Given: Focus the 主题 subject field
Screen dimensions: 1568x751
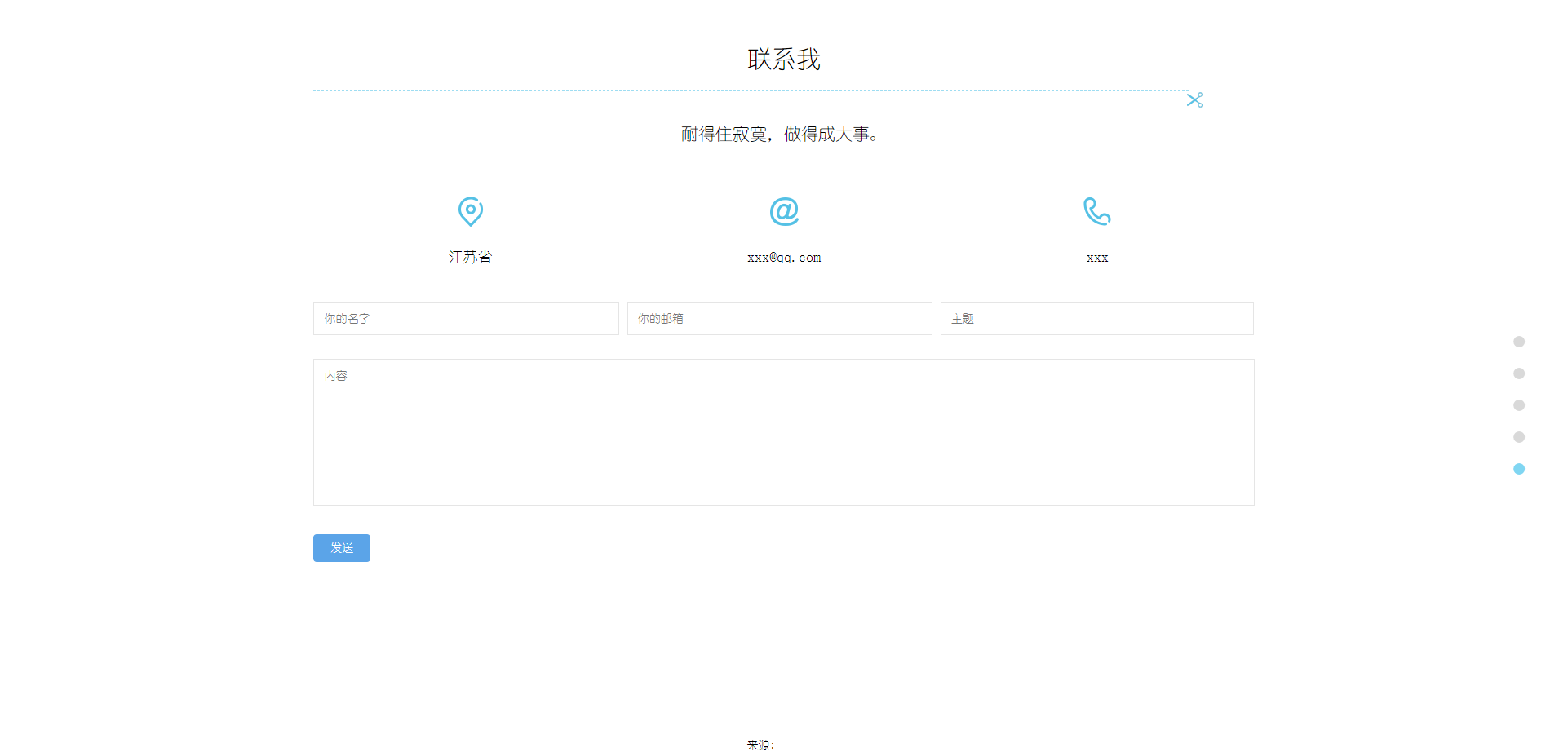Looking at the screenshot, I should pos(1096,319).
